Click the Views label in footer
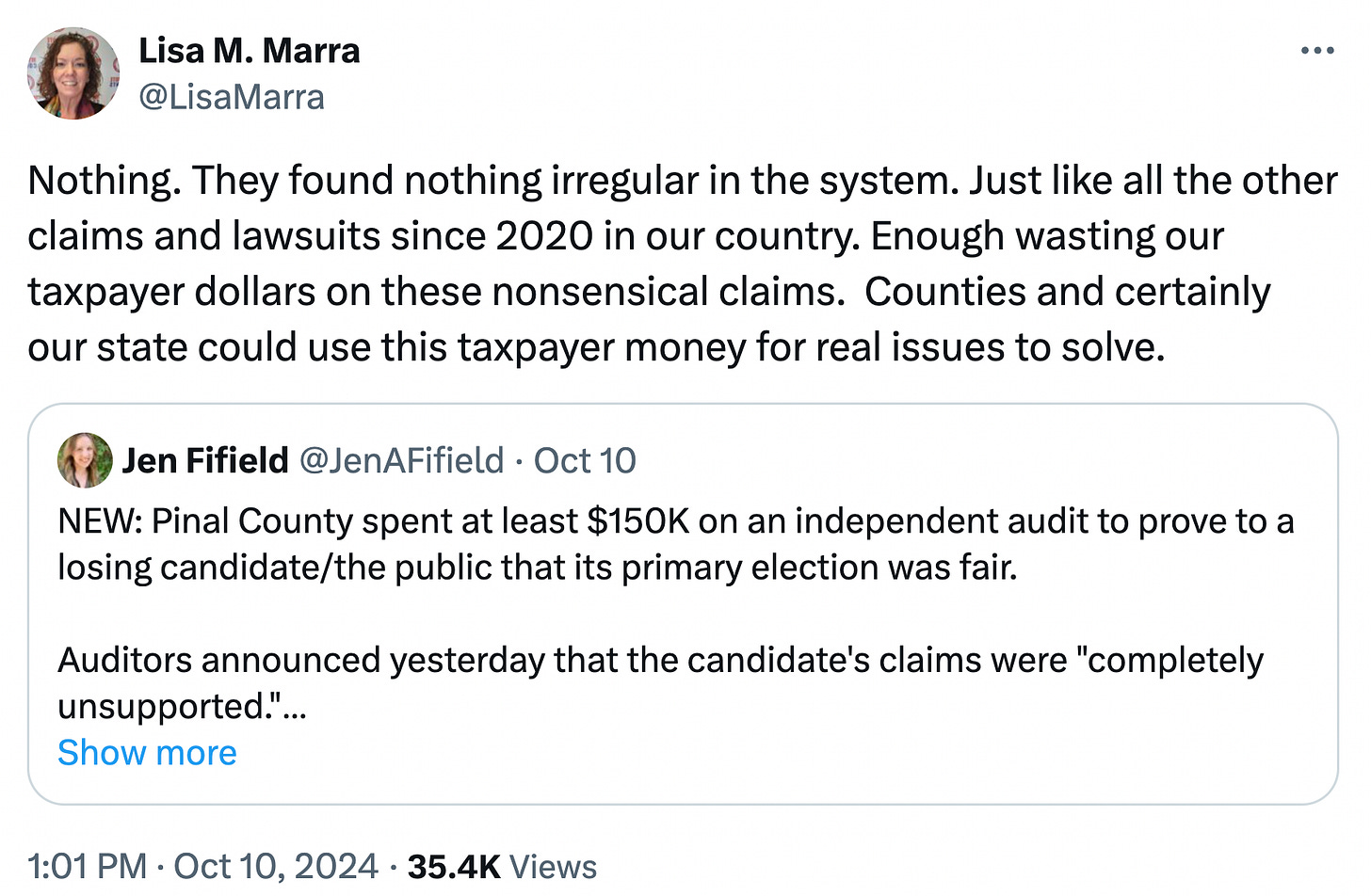The width and height of the screenshot is (1371, 896). coord(553,866)
